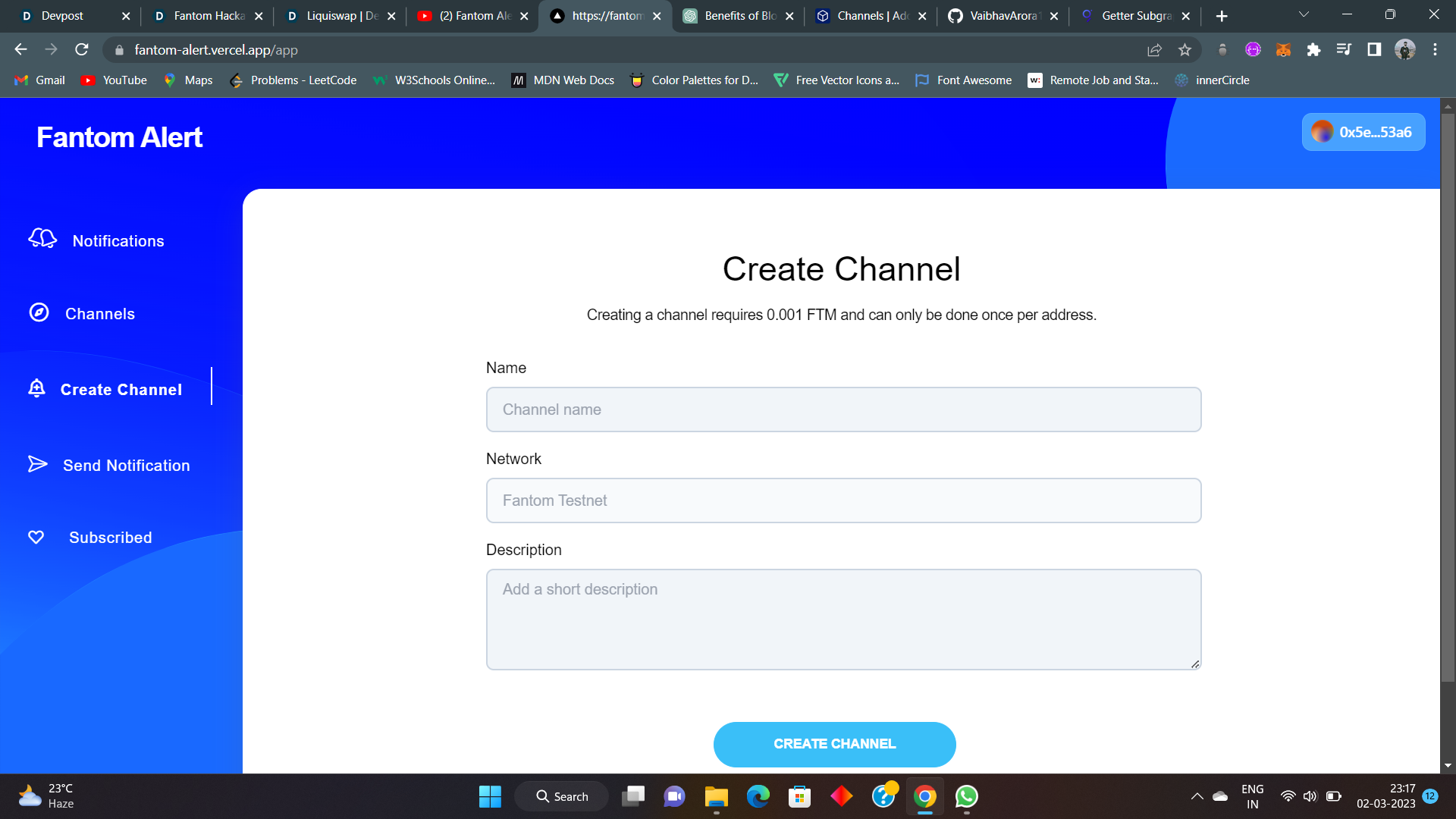This screenshot has width=1456, height=819.
Task: Show hidden system tray icons
Action: pos(1197,796)
